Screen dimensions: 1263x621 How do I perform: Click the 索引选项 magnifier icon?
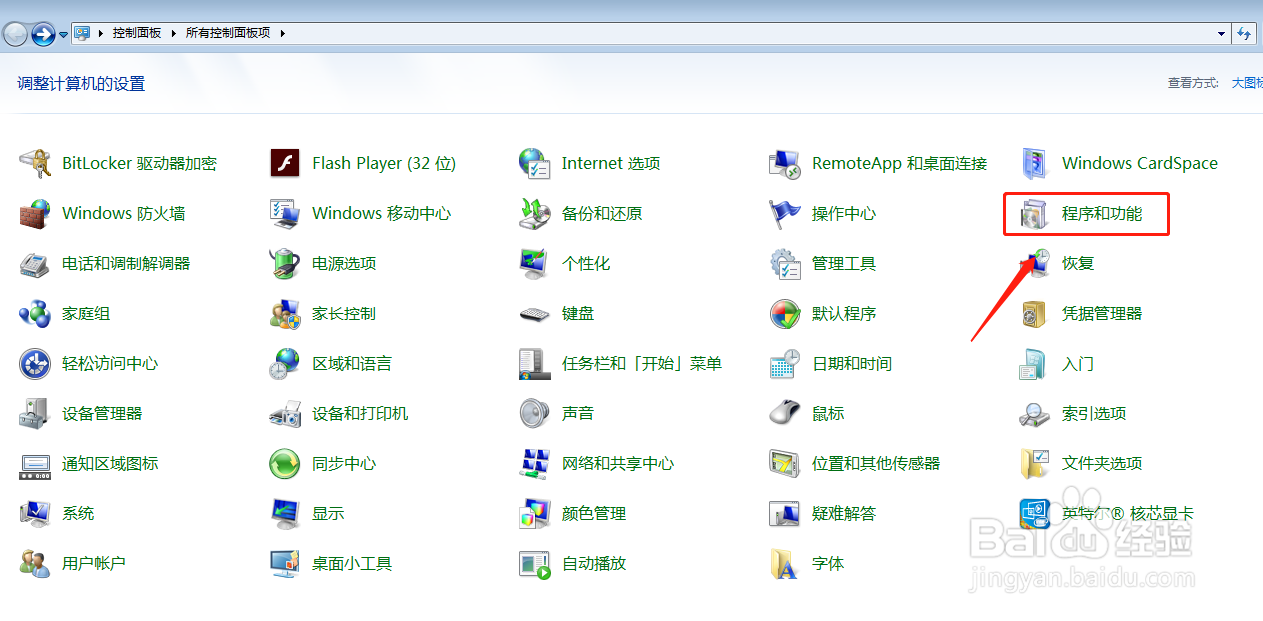coord(1035,413)
